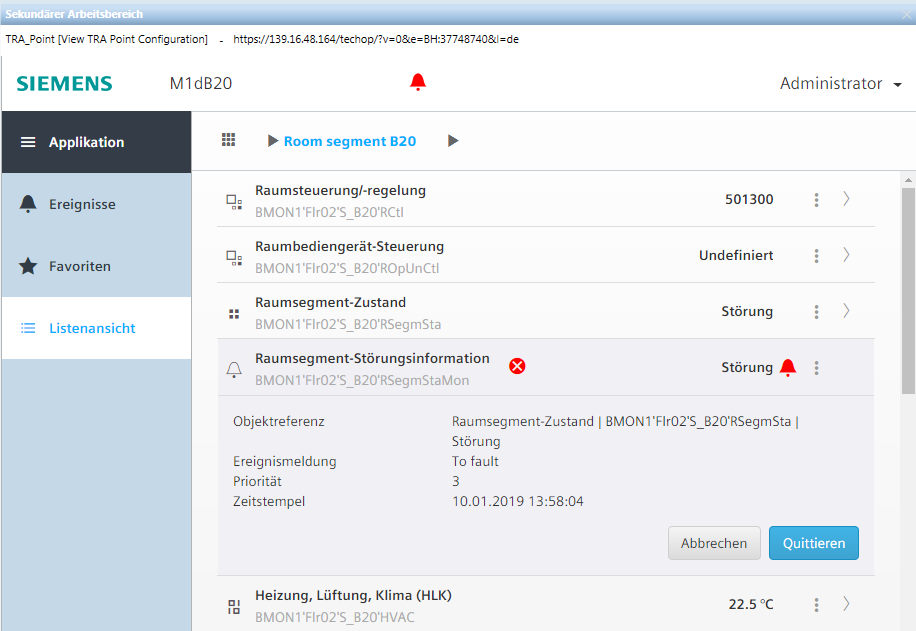
Task: Expand Raumbediengerät-Steuerung with right chevron
Action: tap(846, 255)
